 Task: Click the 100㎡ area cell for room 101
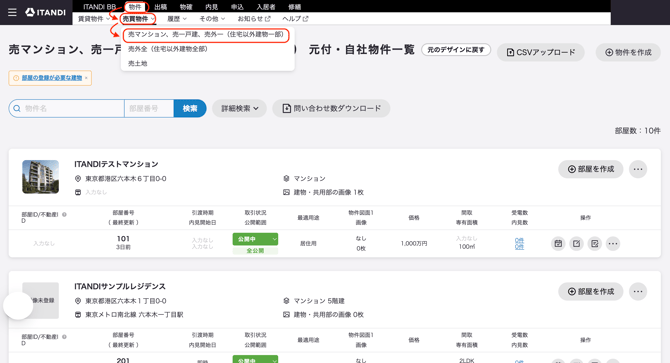(467, 247)
